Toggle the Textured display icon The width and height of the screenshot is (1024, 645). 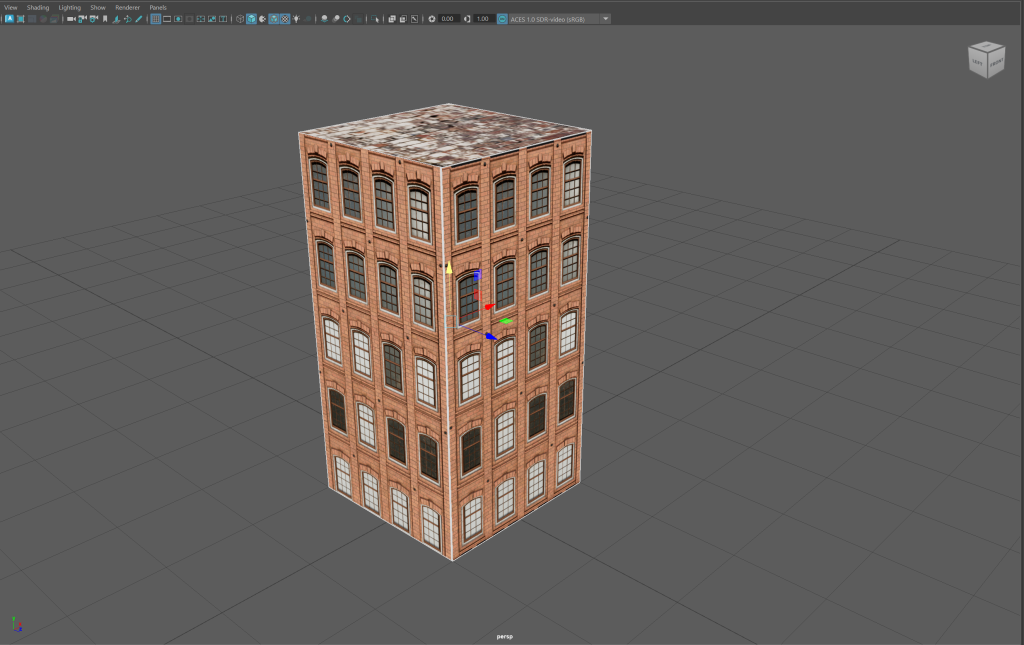[x=284, y=19]
